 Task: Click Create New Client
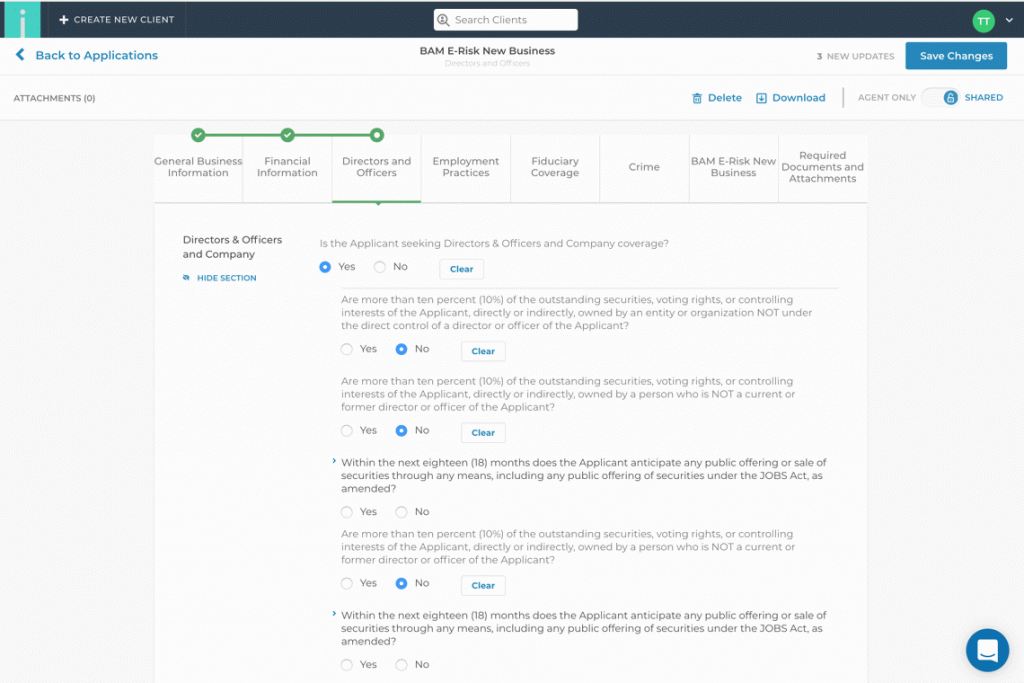(116, 19)
